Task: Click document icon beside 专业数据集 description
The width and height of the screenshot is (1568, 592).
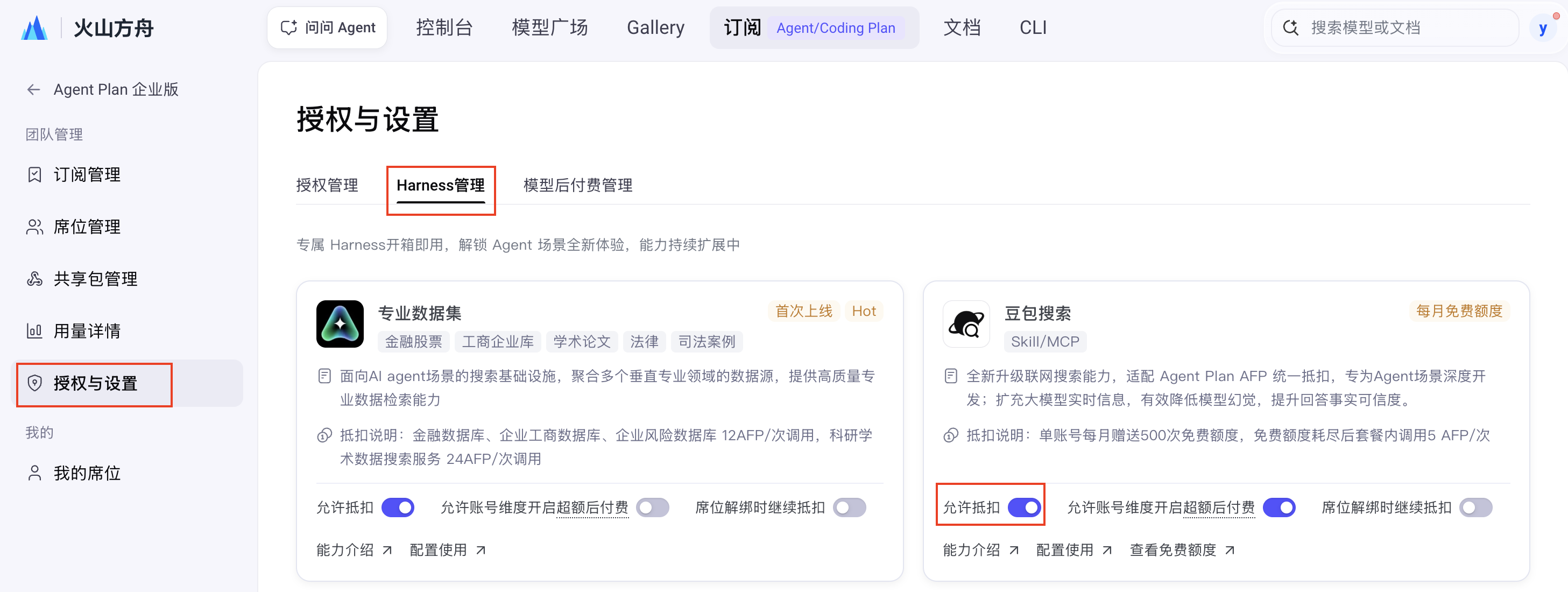Action: pos(324,376)
